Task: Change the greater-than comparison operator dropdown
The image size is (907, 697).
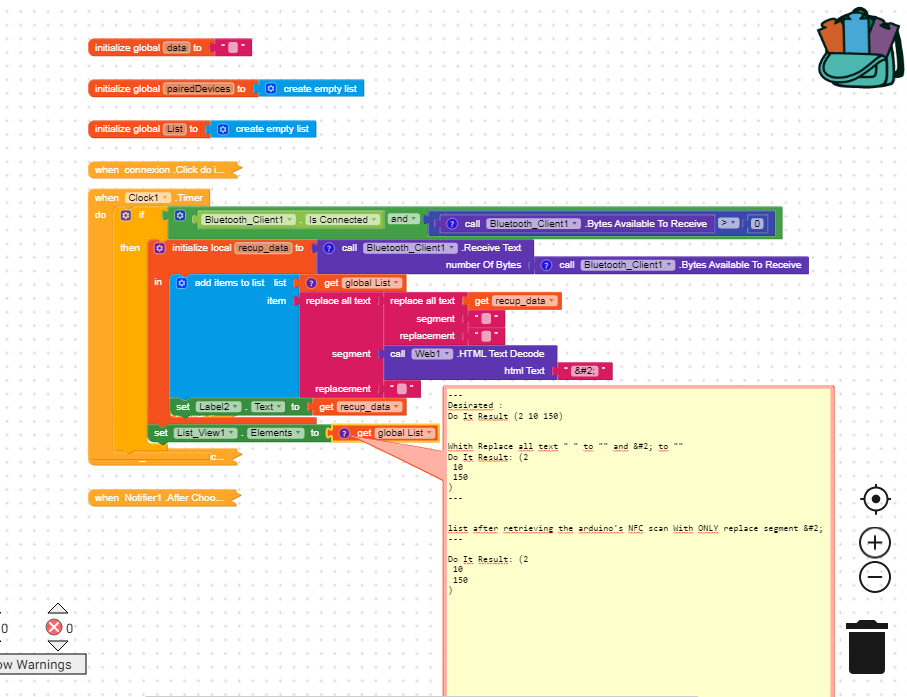Action: click(x=728, y=223)
